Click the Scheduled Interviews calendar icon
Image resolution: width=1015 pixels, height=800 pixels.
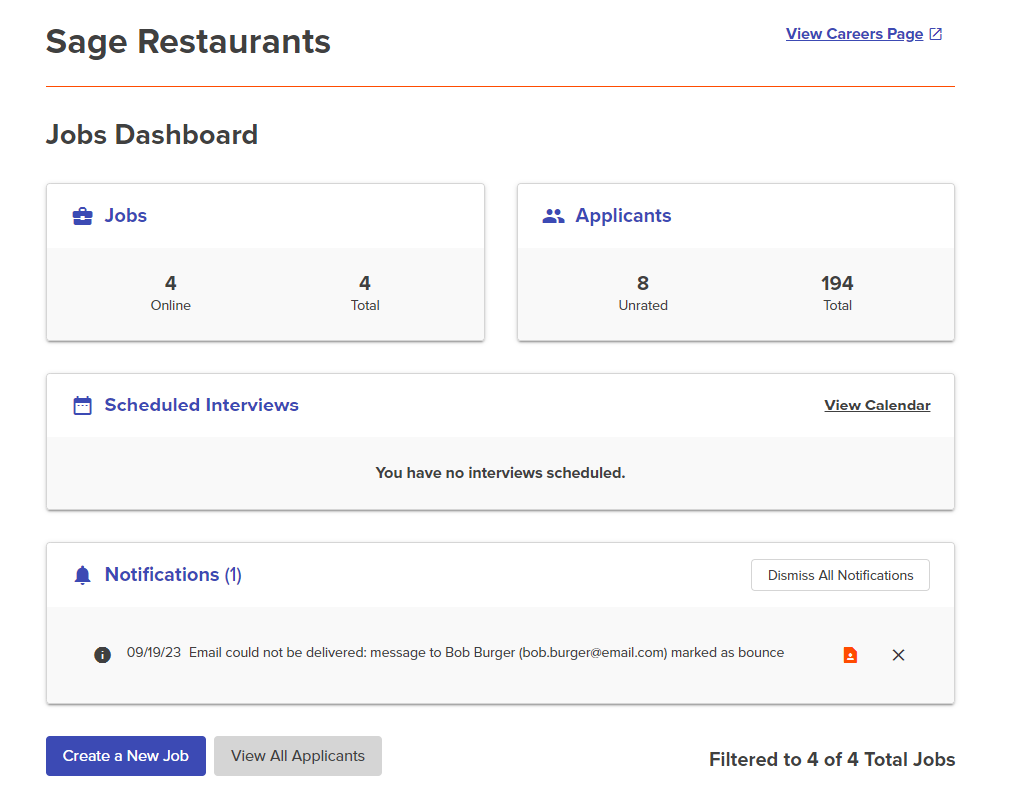click(x=83, y=406)
